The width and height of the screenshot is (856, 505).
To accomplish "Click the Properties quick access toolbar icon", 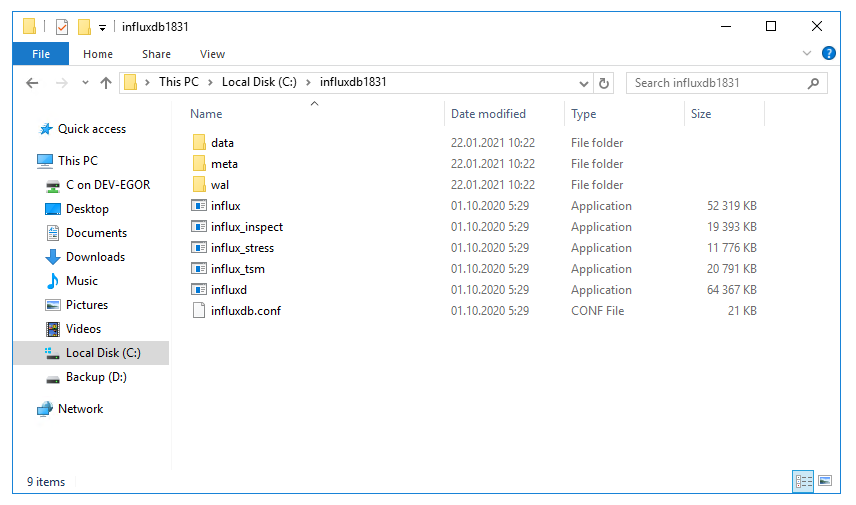I will click(x=62, y=27).
